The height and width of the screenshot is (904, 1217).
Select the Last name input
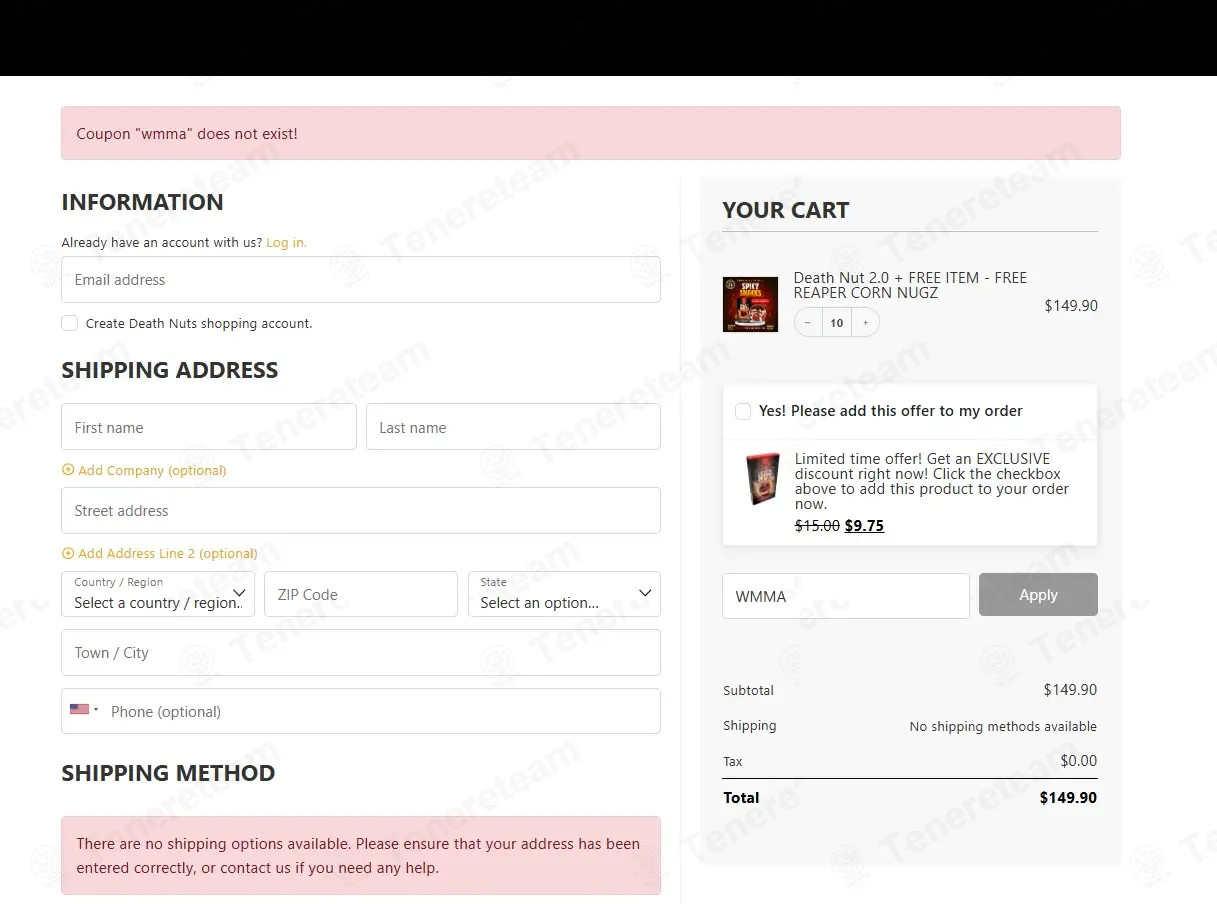[513, 427]
